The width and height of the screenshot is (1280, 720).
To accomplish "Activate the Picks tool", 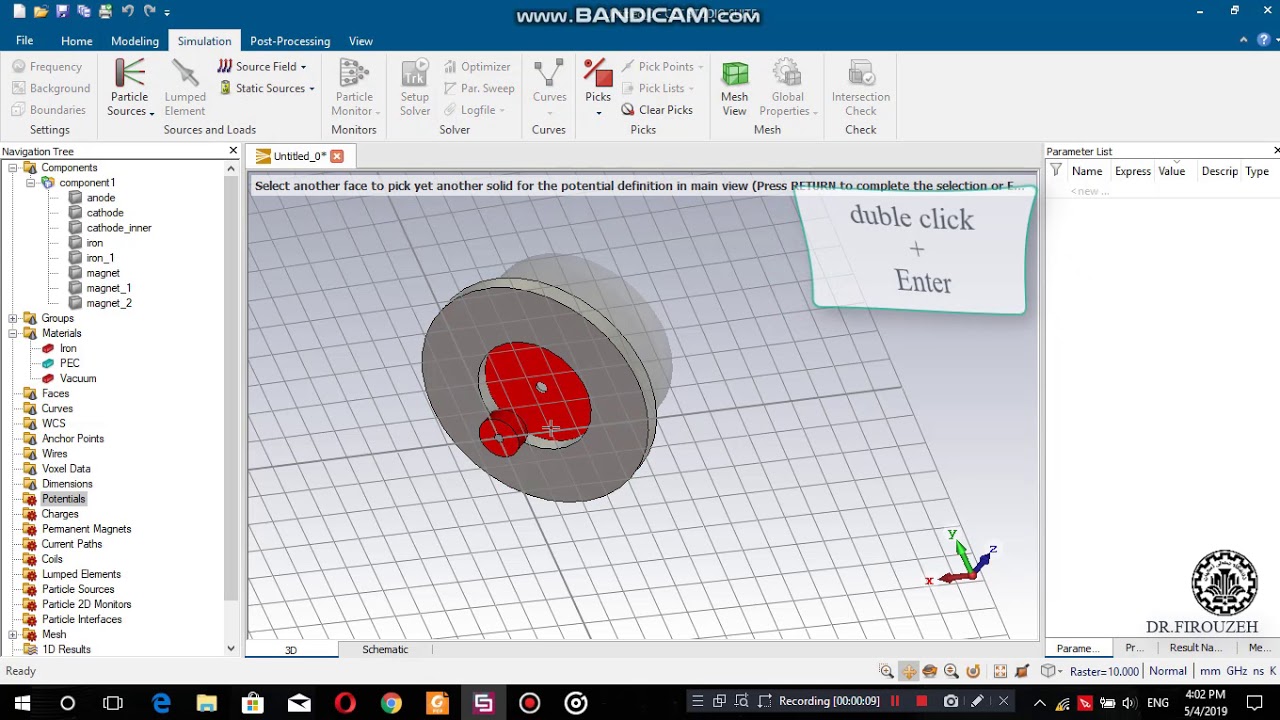I will click(598, 88).
